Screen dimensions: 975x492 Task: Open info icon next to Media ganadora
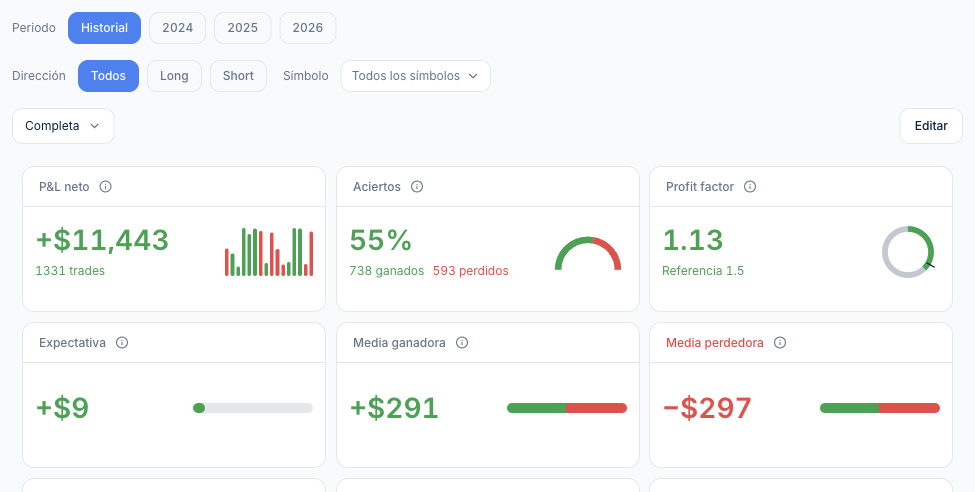click(x=462, y=343)
